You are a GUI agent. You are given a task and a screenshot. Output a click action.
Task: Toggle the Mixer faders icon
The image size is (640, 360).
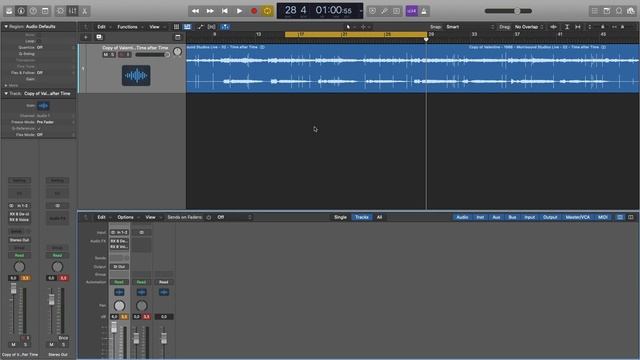point(73,11)
